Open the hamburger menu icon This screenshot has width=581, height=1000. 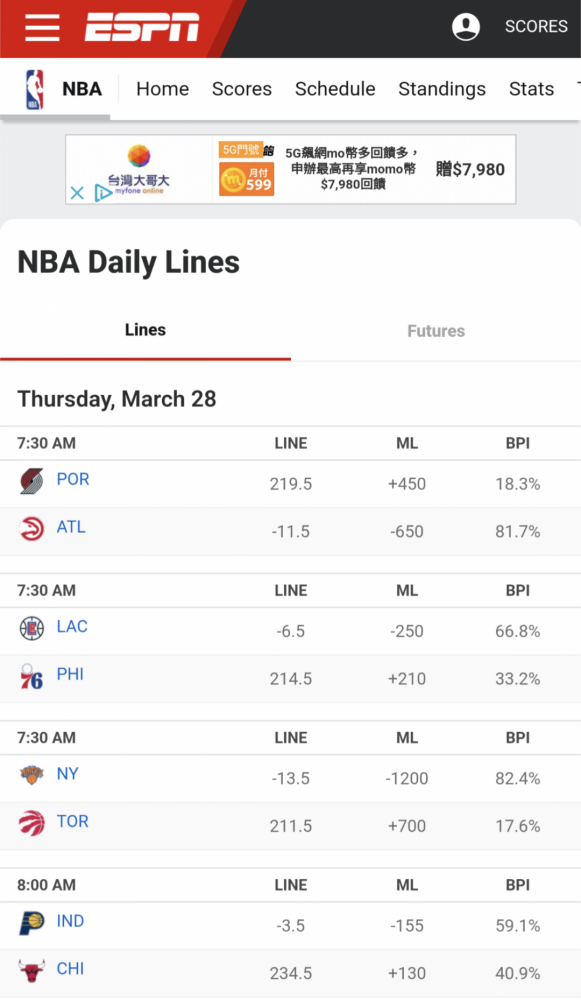(x=42, y=27)
